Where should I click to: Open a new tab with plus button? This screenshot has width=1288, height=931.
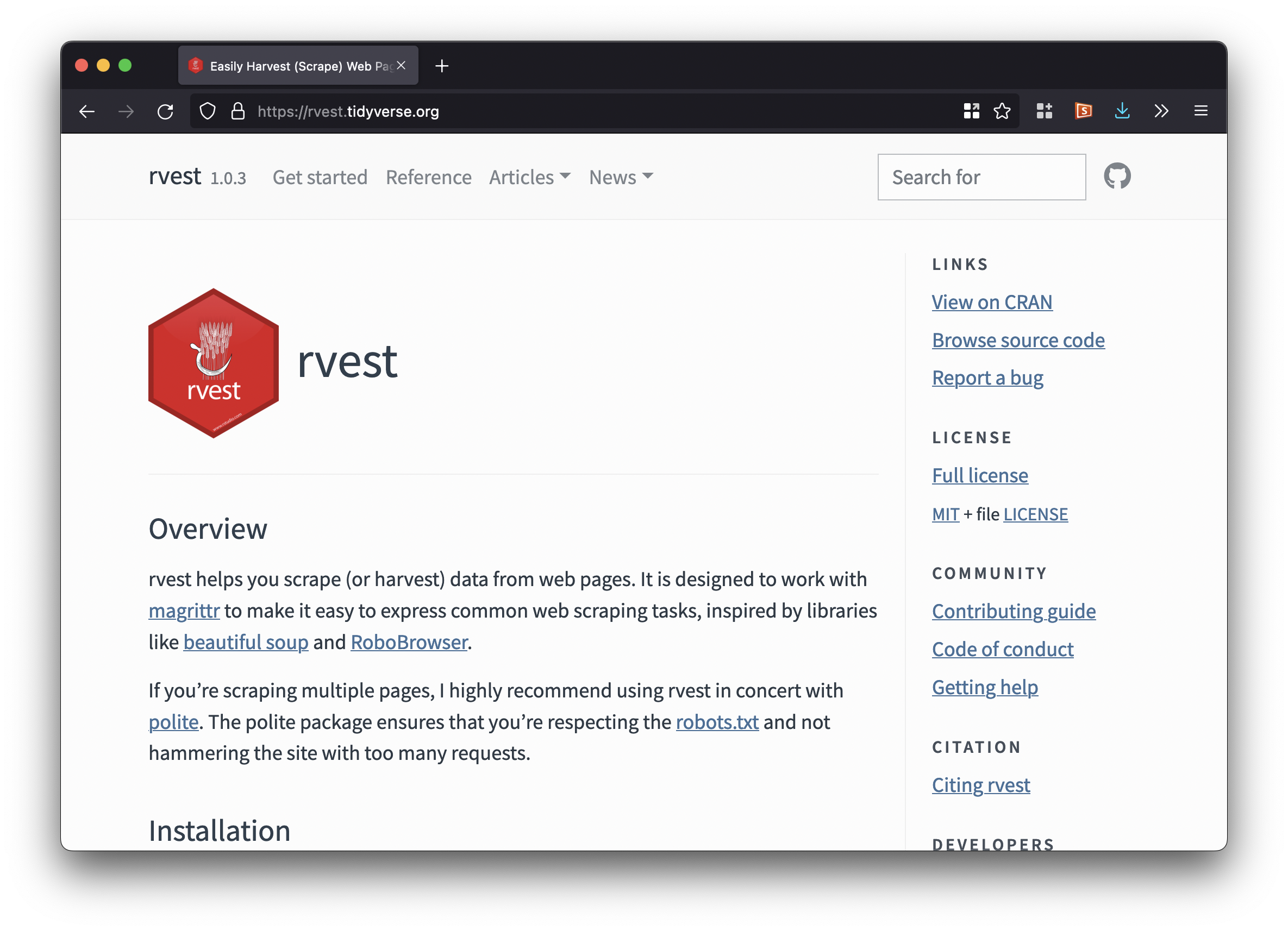coord(442,66)
